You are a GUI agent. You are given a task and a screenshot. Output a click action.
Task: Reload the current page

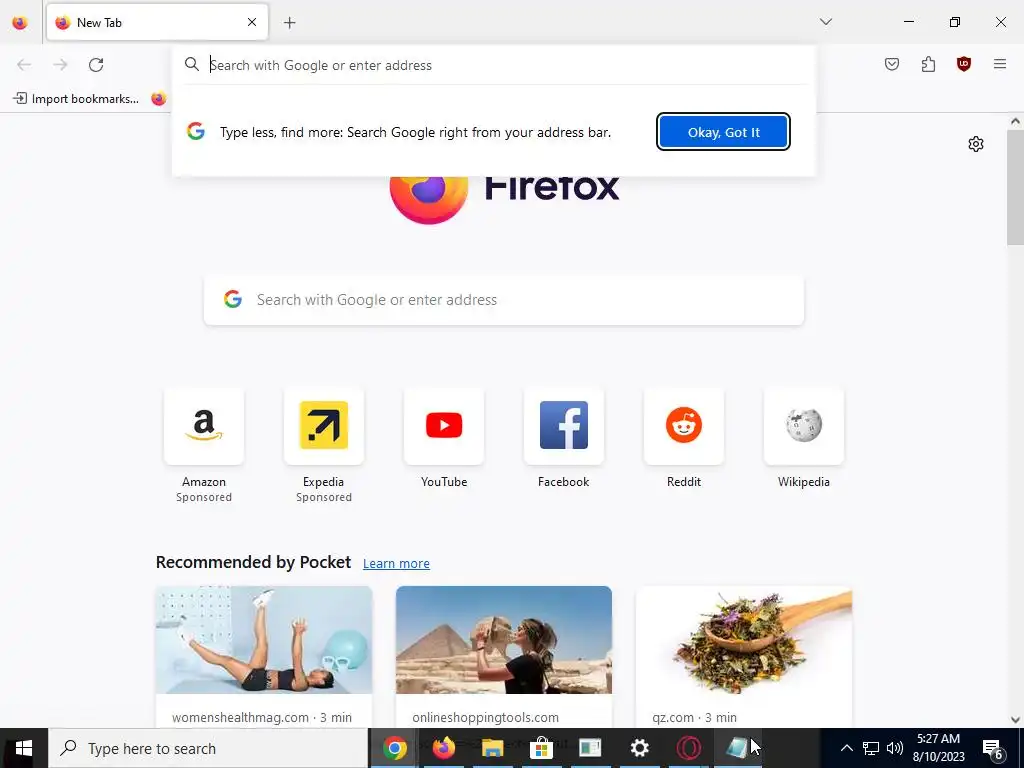tap(96, 65)
